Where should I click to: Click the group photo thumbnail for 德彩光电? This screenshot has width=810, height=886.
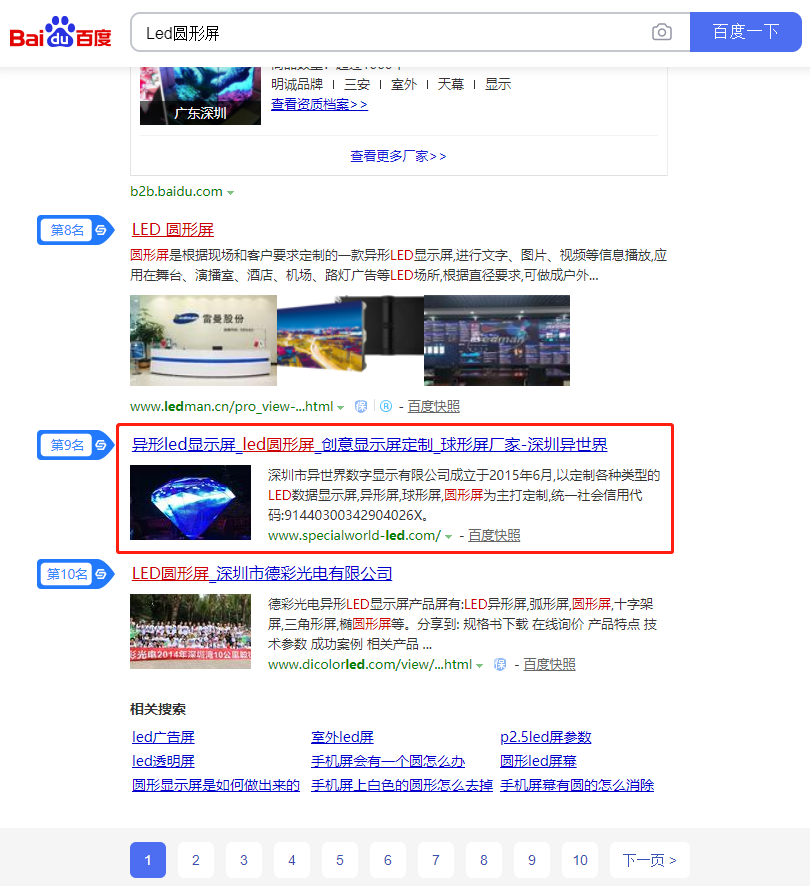[190, 631]
